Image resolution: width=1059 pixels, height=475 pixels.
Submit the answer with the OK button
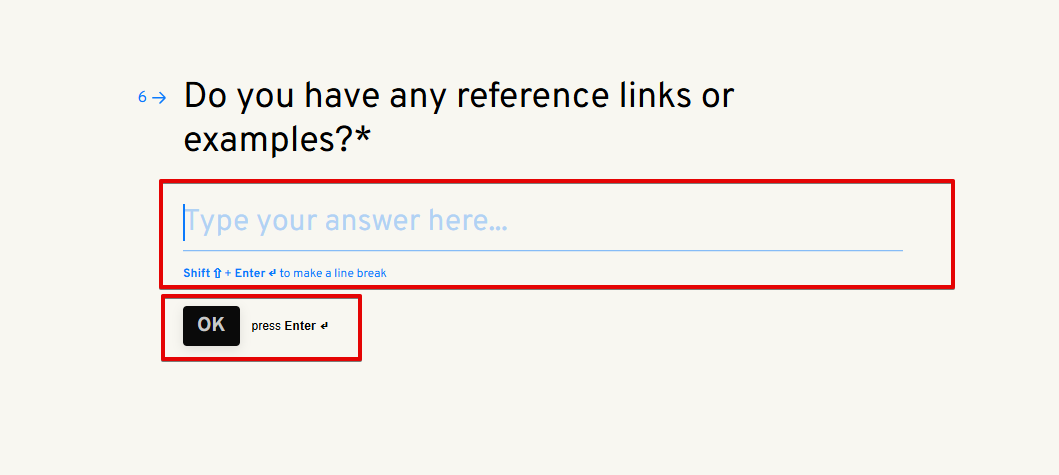pyautogui.click(x=211, y=325)
